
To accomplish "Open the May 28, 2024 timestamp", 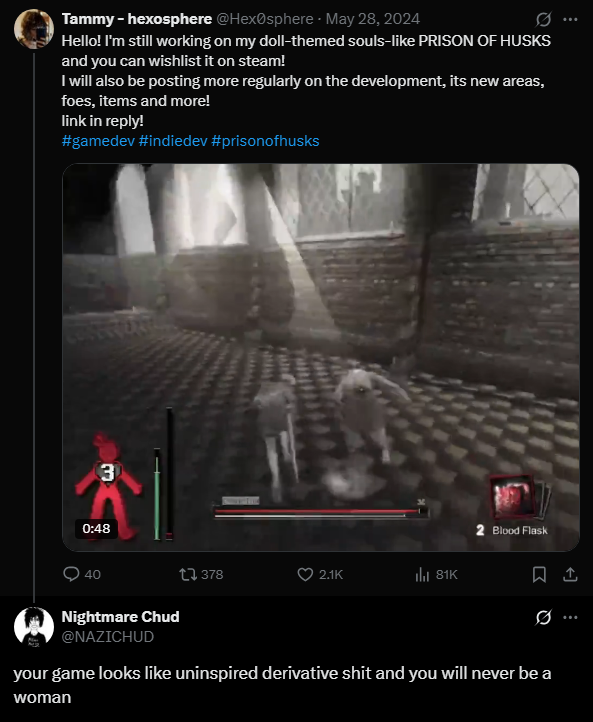I will tap(372, 19).
